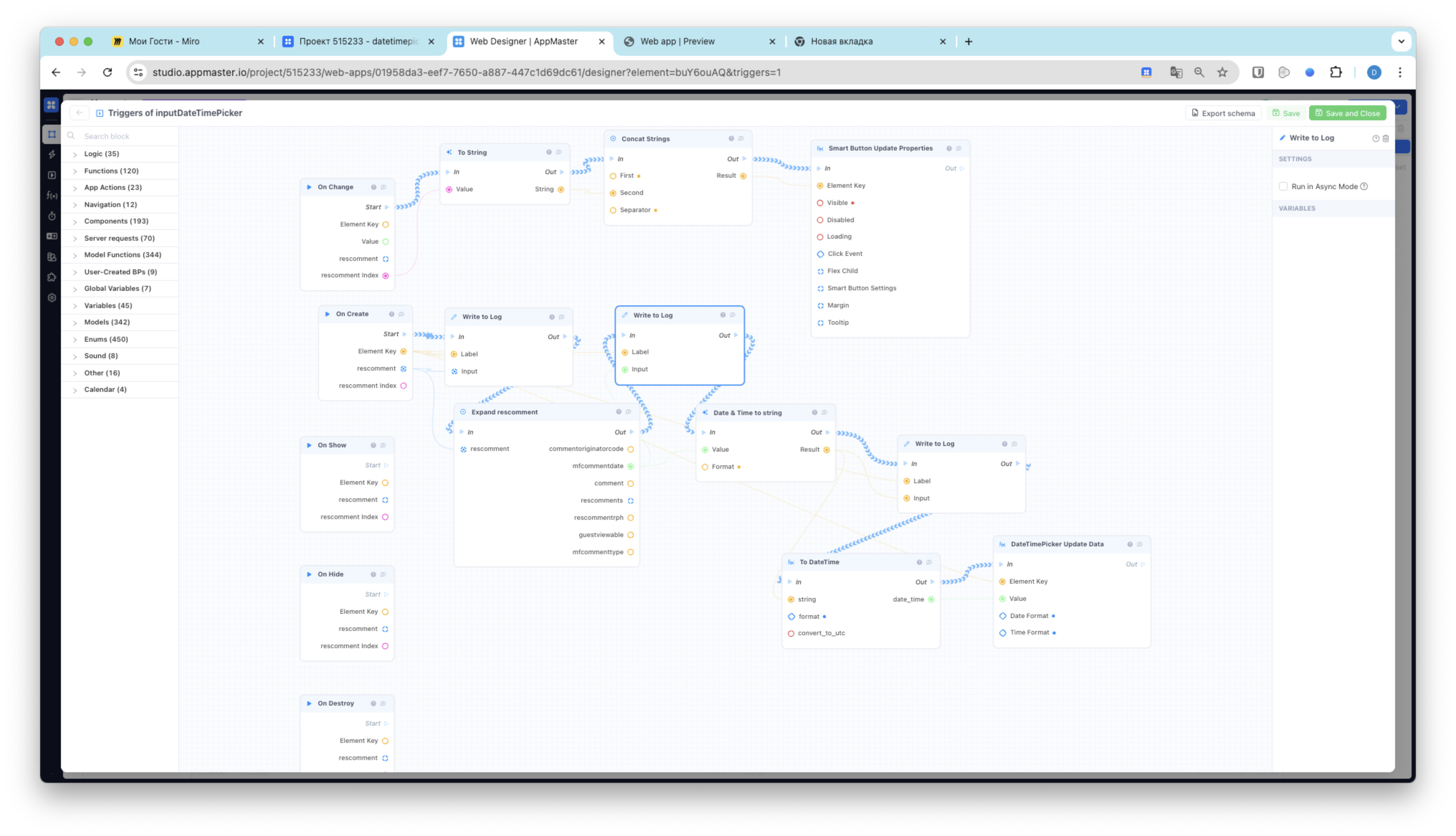This screenshot has width=1456, height=836.
Task: Click help icon next to Run in Async Mode
Action: (1364, 187)
